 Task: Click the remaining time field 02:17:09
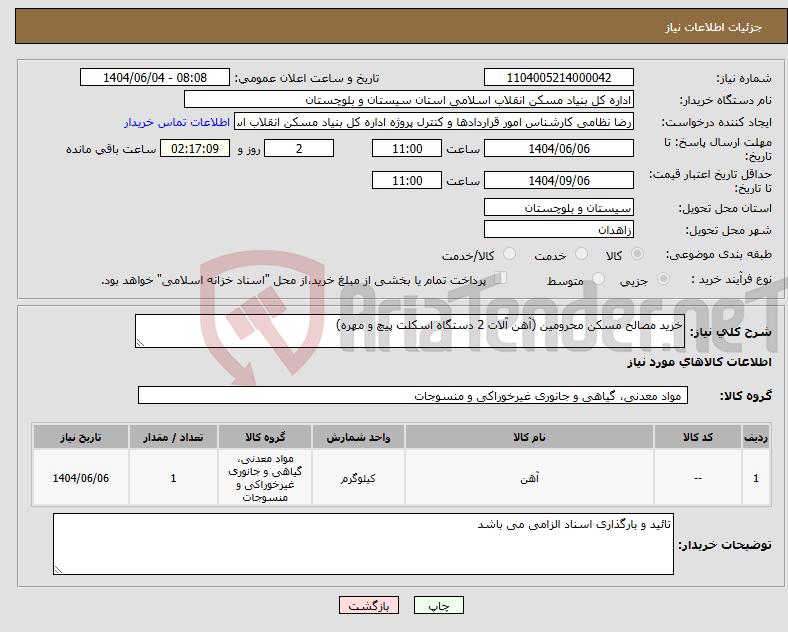195,148
